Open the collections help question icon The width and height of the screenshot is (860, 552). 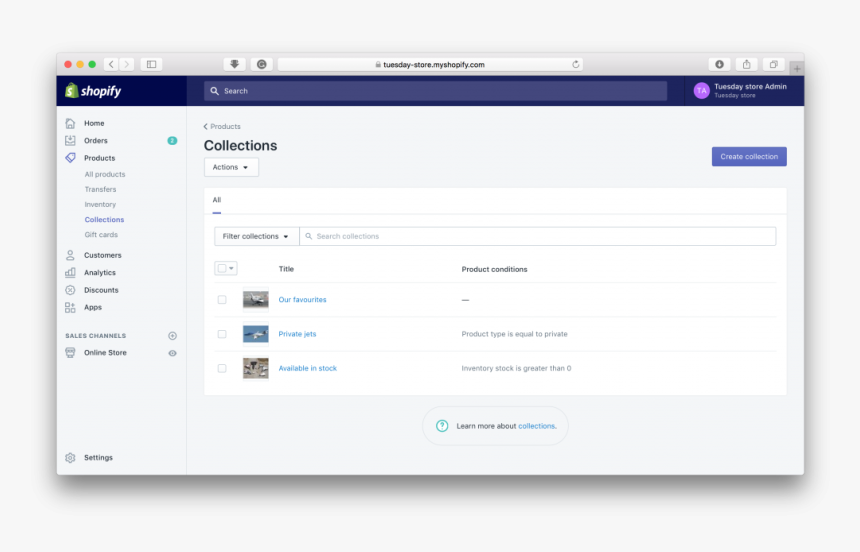(442, 426)
